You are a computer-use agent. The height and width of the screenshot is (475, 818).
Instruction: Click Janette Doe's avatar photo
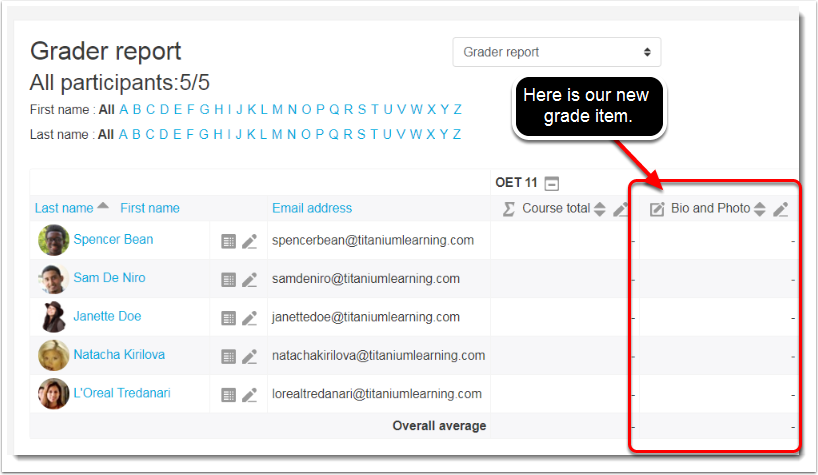(x=53, y=317)
